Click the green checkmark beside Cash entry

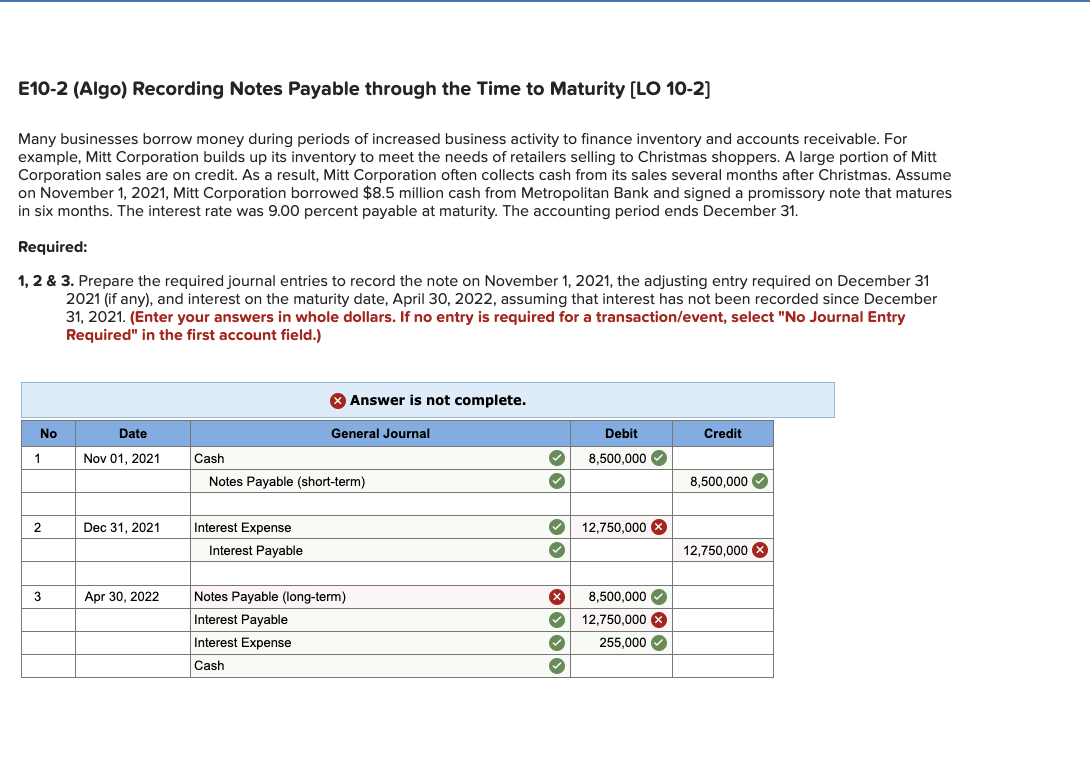(557, 459)
